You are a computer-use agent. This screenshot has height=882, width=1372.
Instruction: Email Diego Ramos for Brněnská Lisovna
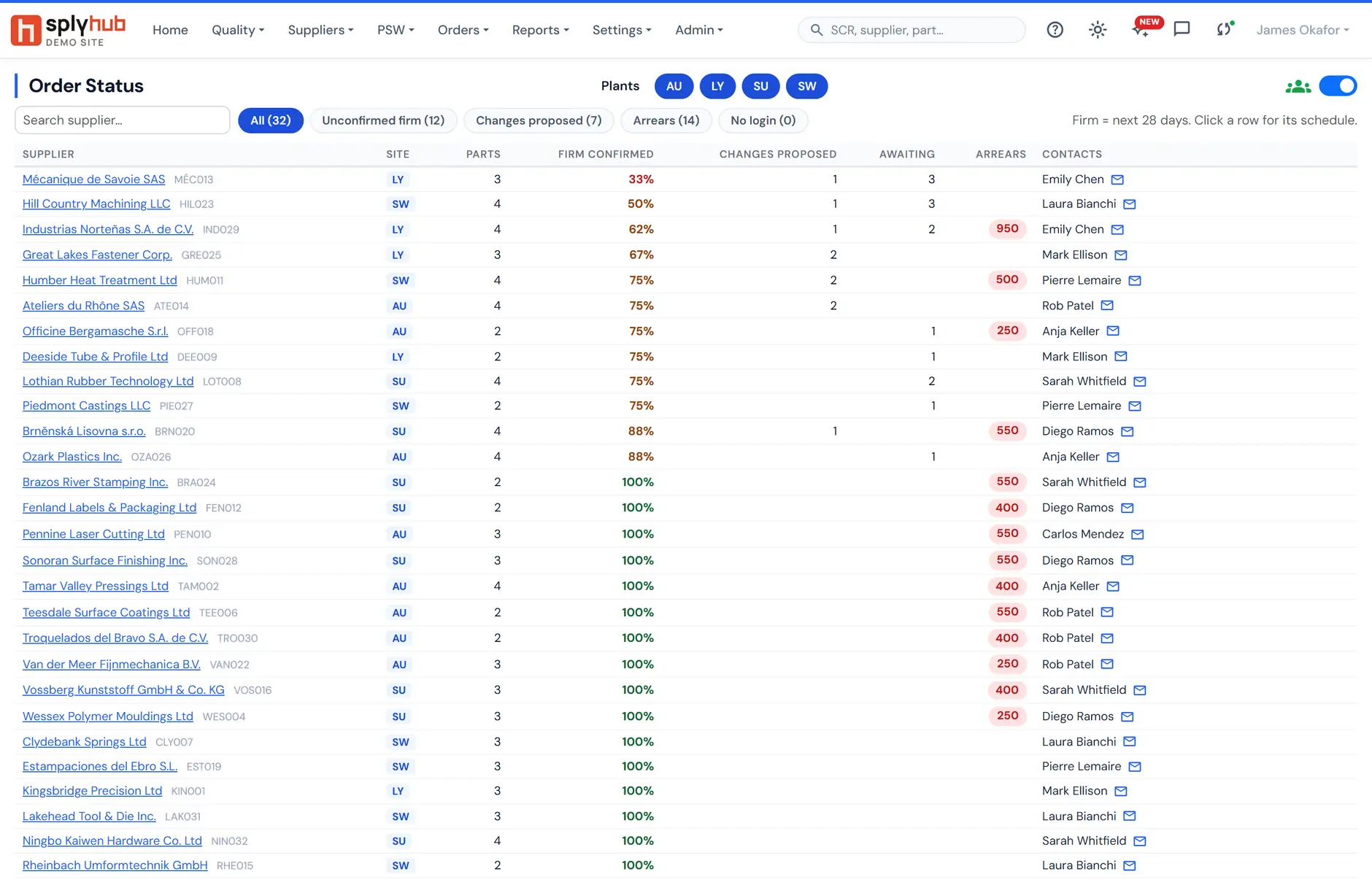[1128, 432]
